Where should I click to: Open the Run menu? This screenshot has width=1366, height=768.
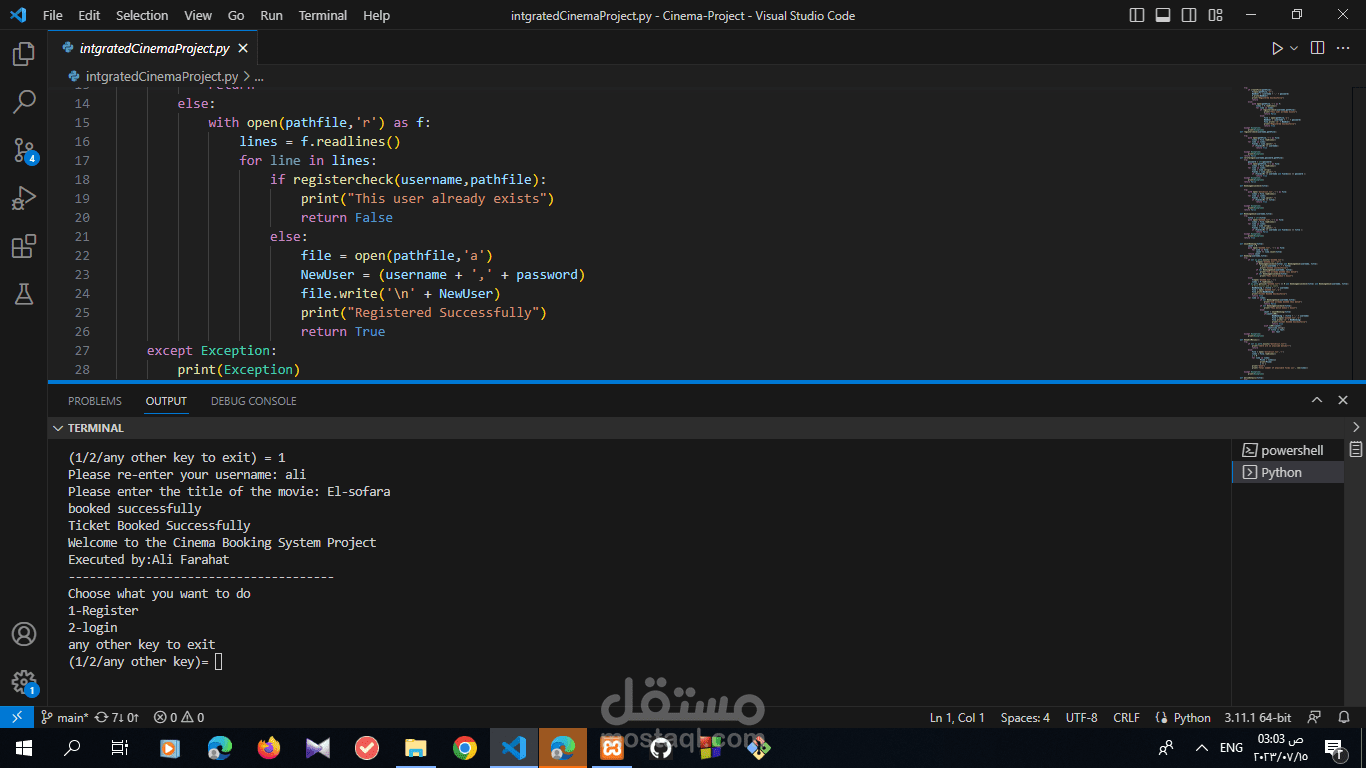click(271, 15)
